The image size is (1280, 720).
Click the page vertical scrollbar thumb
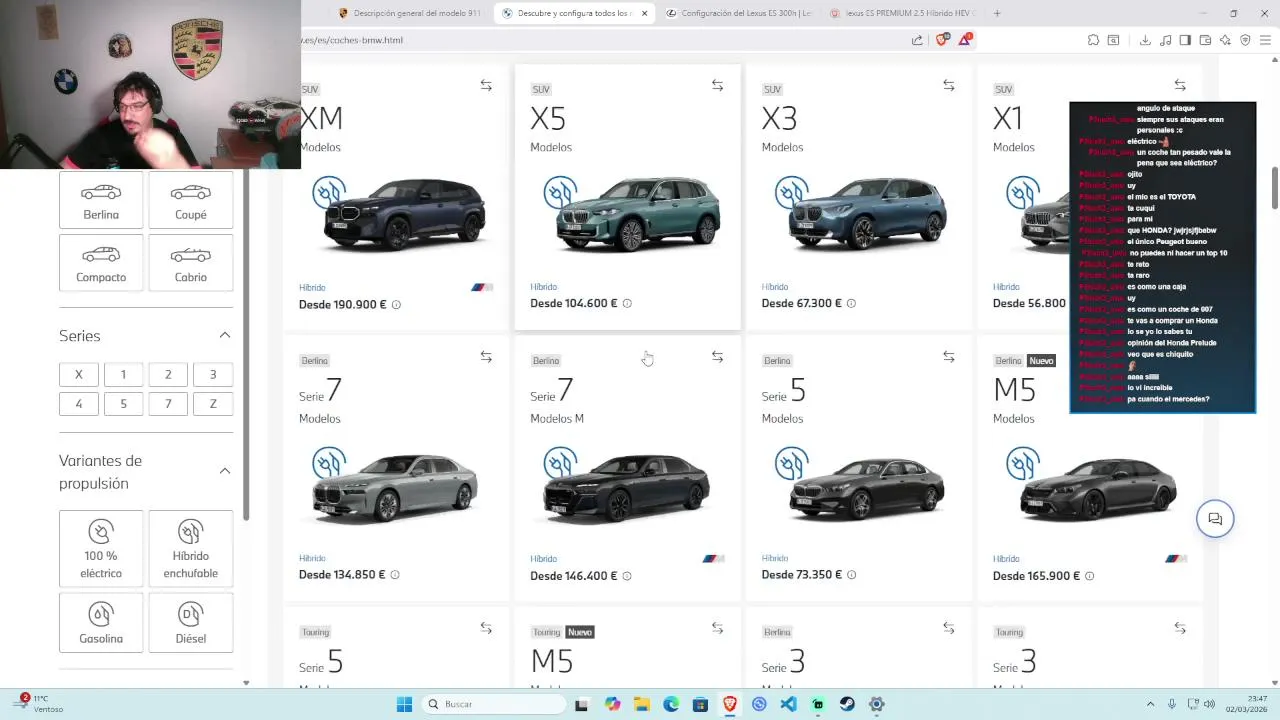point(1275,189)
